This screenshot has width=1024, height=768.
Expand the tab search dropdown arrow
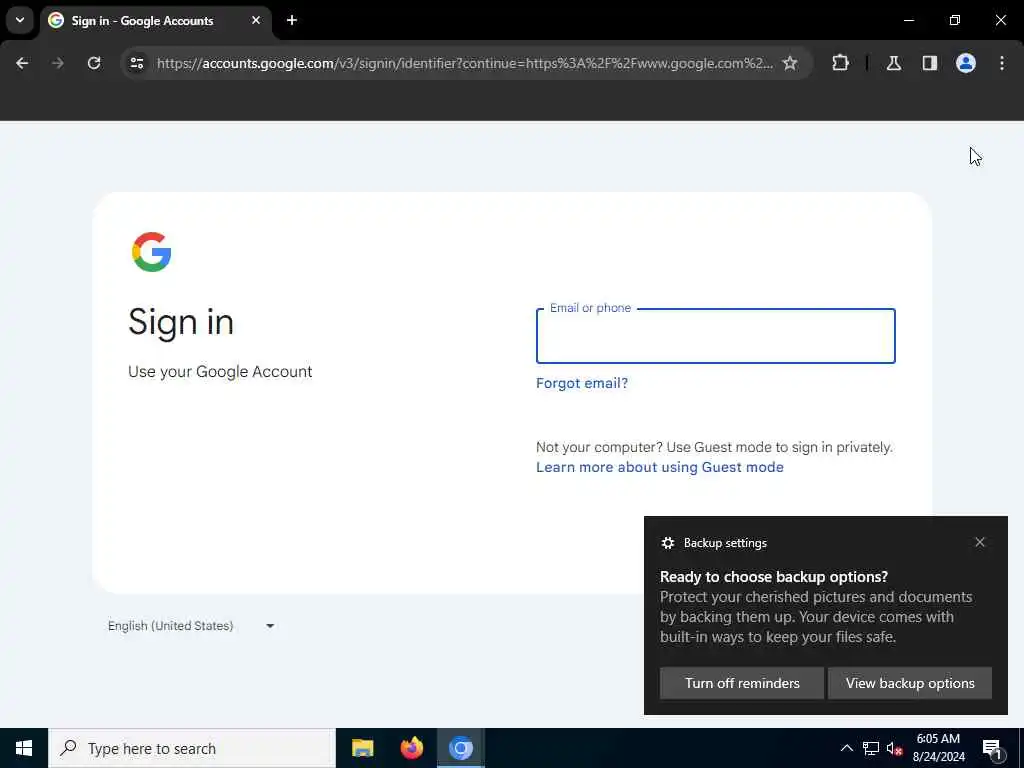click(x=20, y=20)
